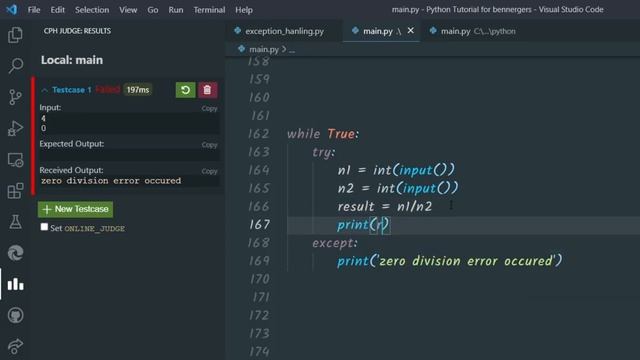Open Source Control view
This screenshot has height=360, width=640.
[15, 97]
